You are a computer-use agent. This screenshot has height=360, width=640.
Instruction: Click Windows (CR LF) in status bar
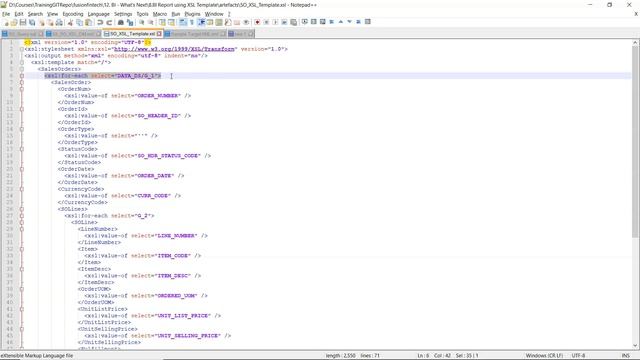[x=544, y=356]
